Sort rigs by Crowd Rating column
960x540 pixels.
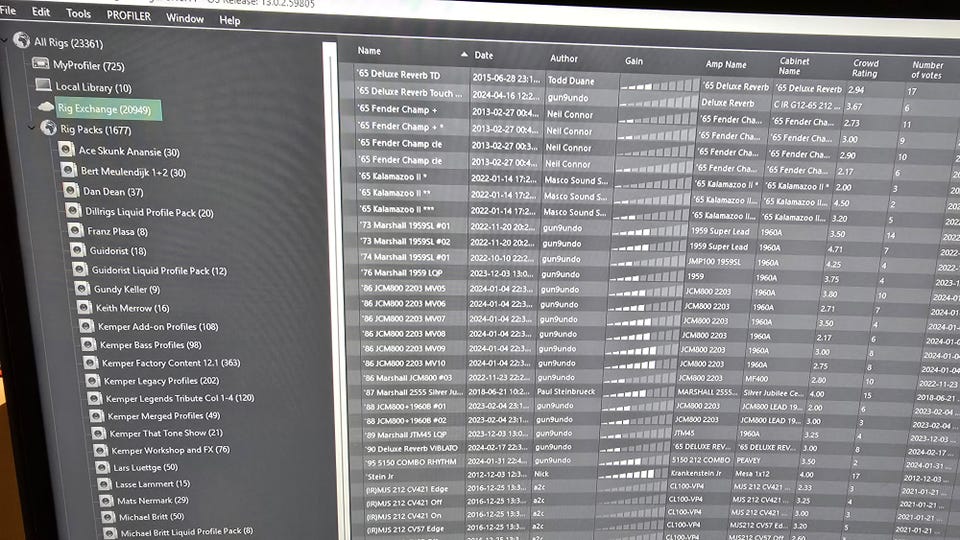click(x=865, y=67)
